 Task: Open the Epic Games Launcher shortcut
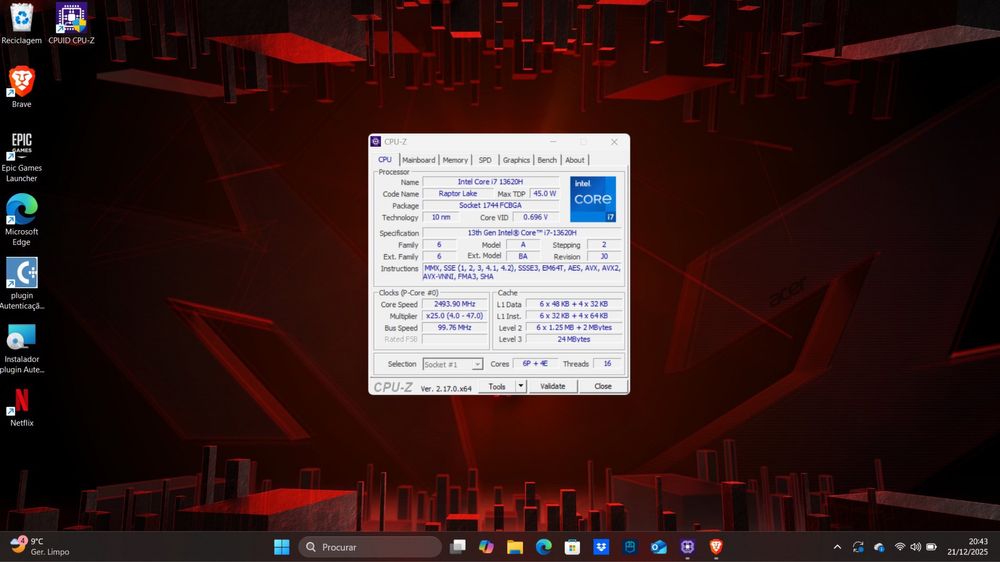point(21,156)
